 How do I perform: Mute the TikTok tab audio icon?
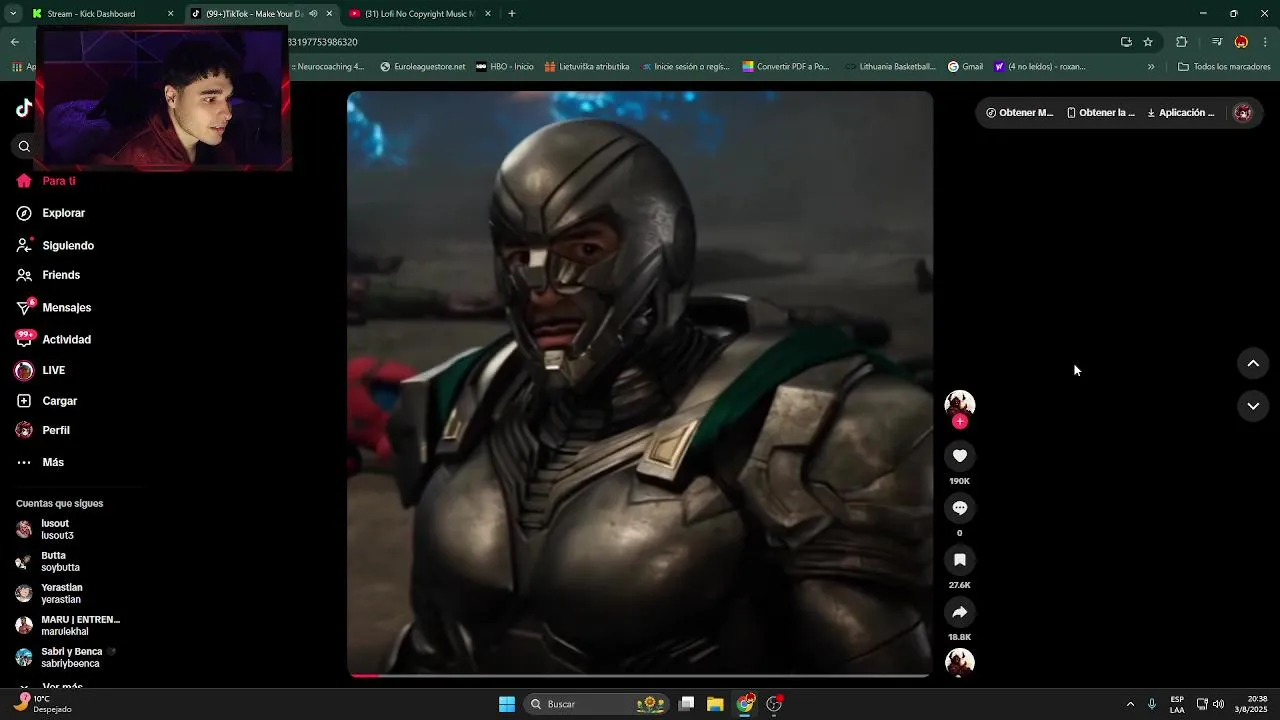[x=313, y=14]
